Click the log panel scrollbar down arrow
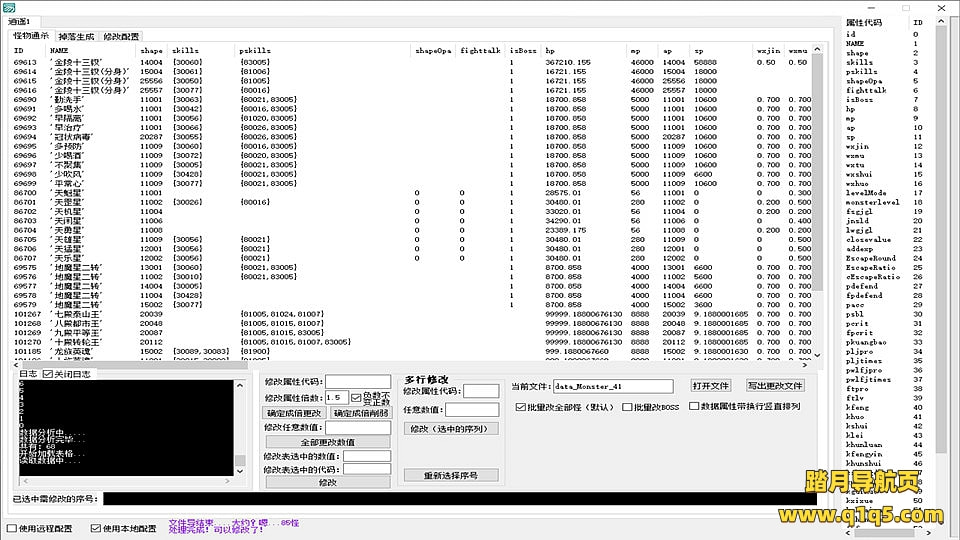Screen dimensions: 960x540 pos(240,471)
